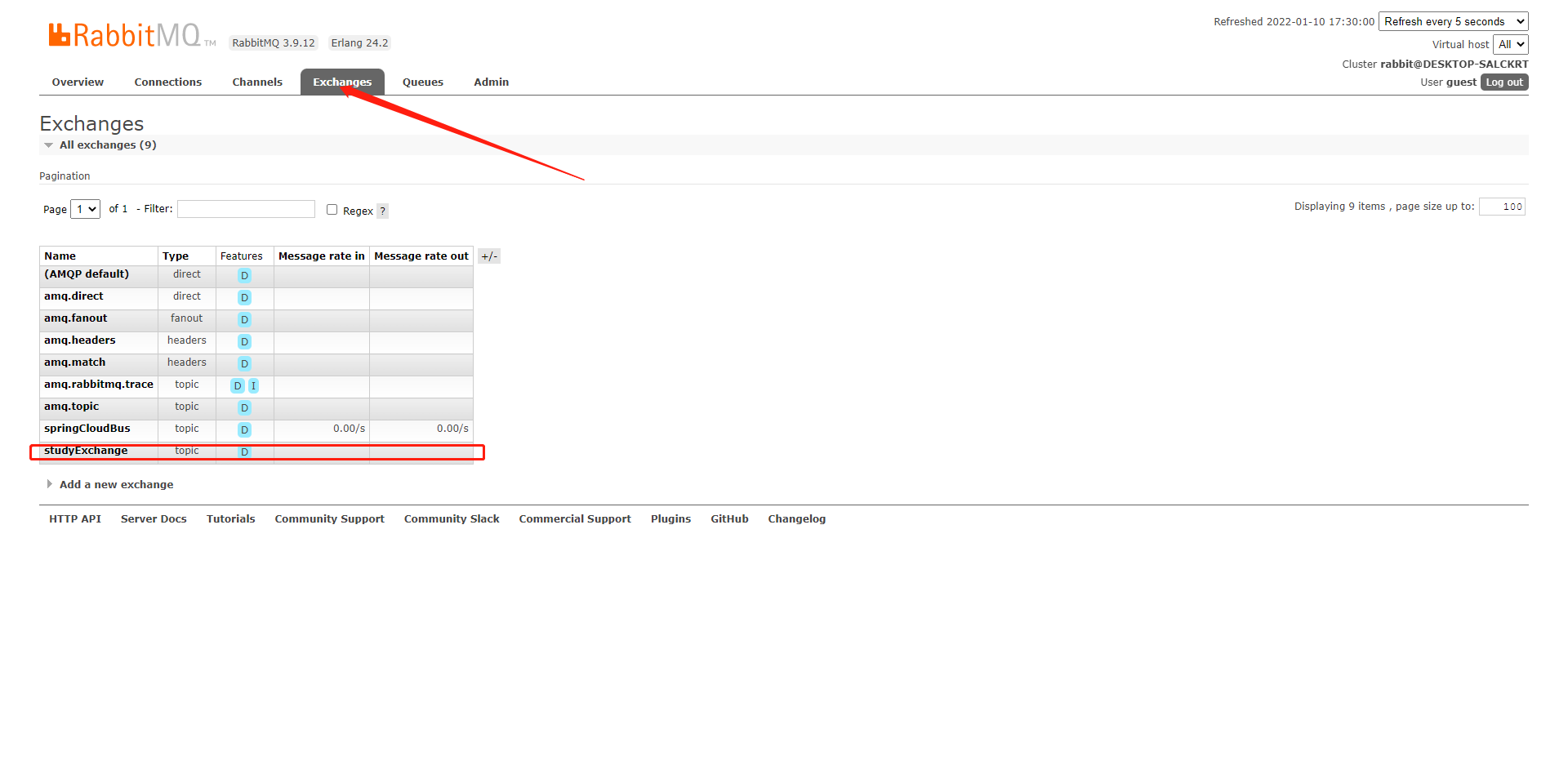The width and height of the screenshot is (1568, 765).
Task: Click the RabbitMQ 3.9.12 version label
Action: (274, 43)
